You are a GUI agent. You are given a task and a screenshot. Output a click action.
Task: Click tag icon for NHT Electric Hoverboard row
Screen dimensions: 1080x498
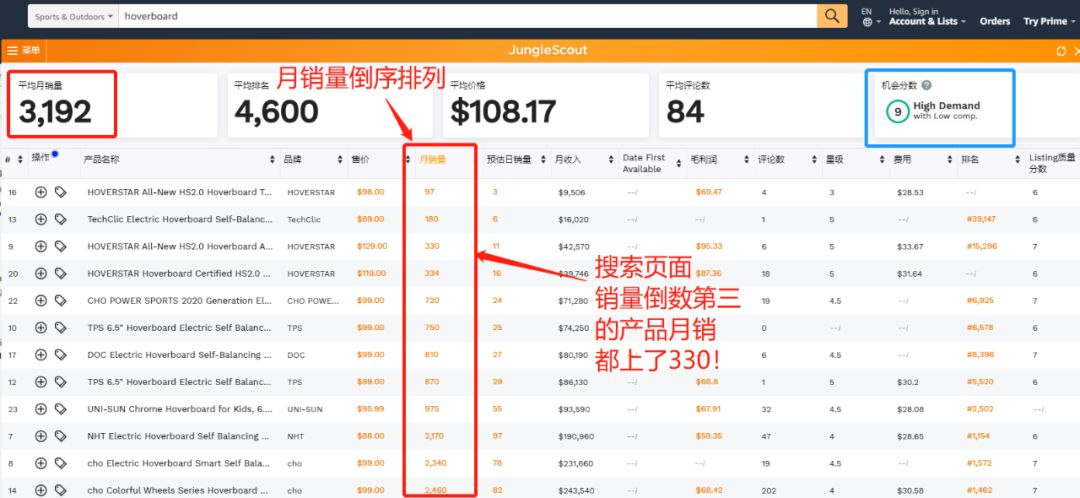[61, 436]
